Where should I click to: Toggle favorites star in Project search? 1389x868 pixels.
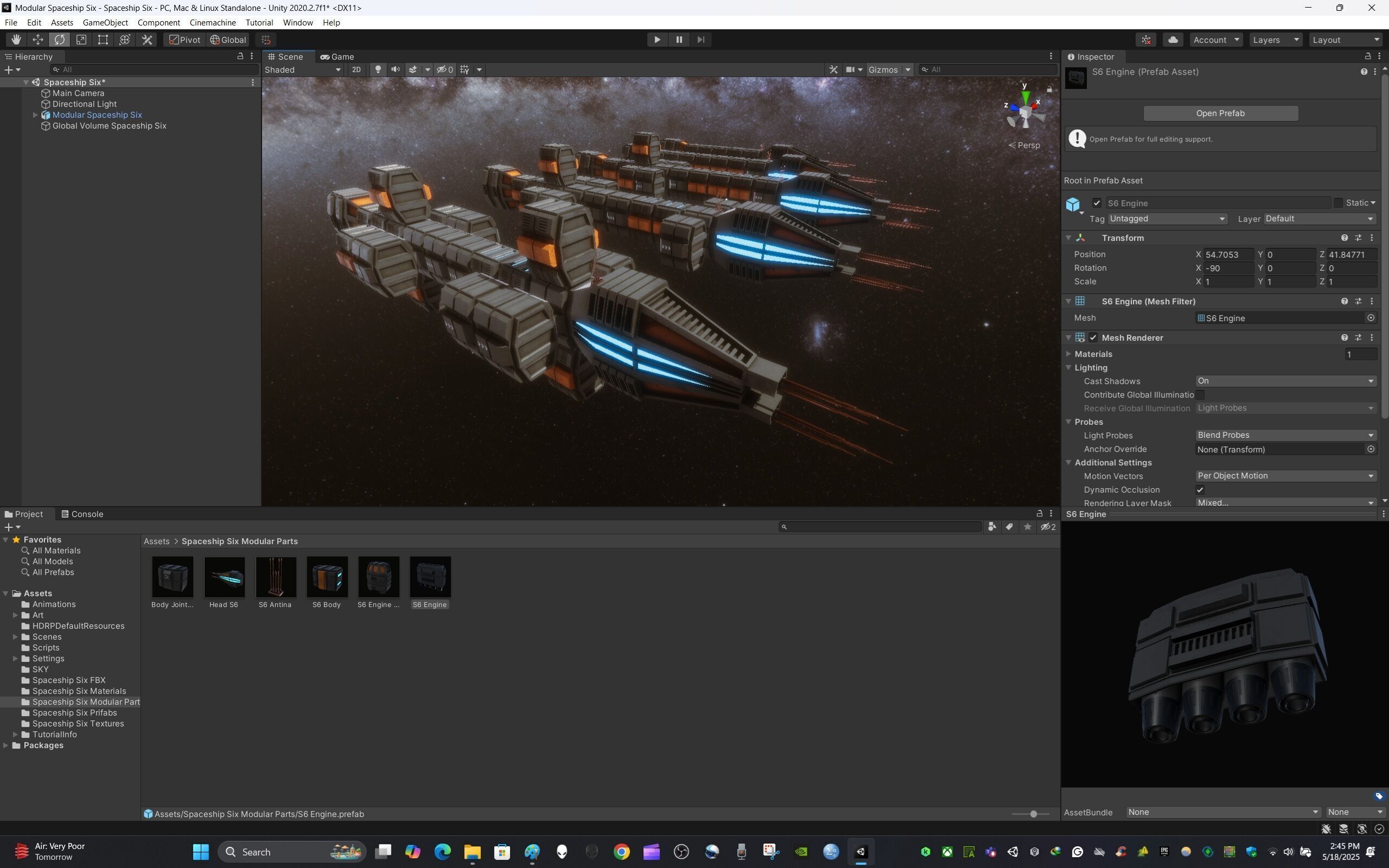coord(1028,527)
